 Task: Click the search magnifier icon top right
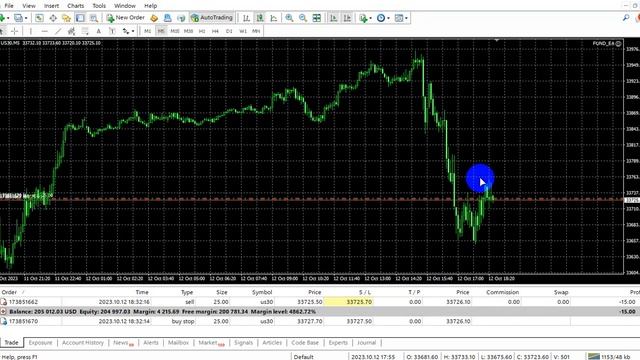[x=626, y=18]
